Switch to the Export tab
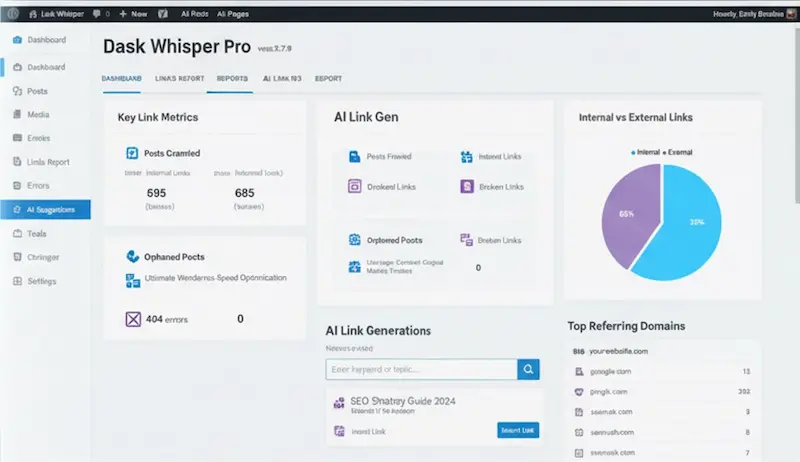Viewport: 800px width, 462px height. [x=329, y=79]
